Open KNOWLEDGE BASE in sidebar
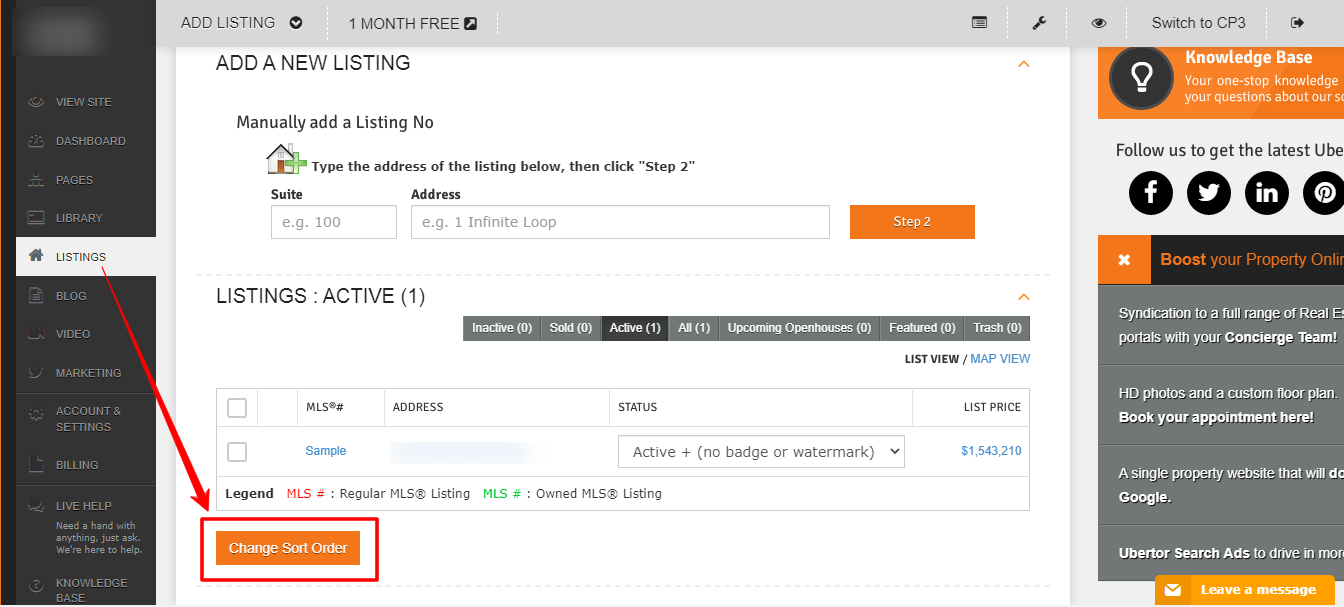 tap(92, 590)
